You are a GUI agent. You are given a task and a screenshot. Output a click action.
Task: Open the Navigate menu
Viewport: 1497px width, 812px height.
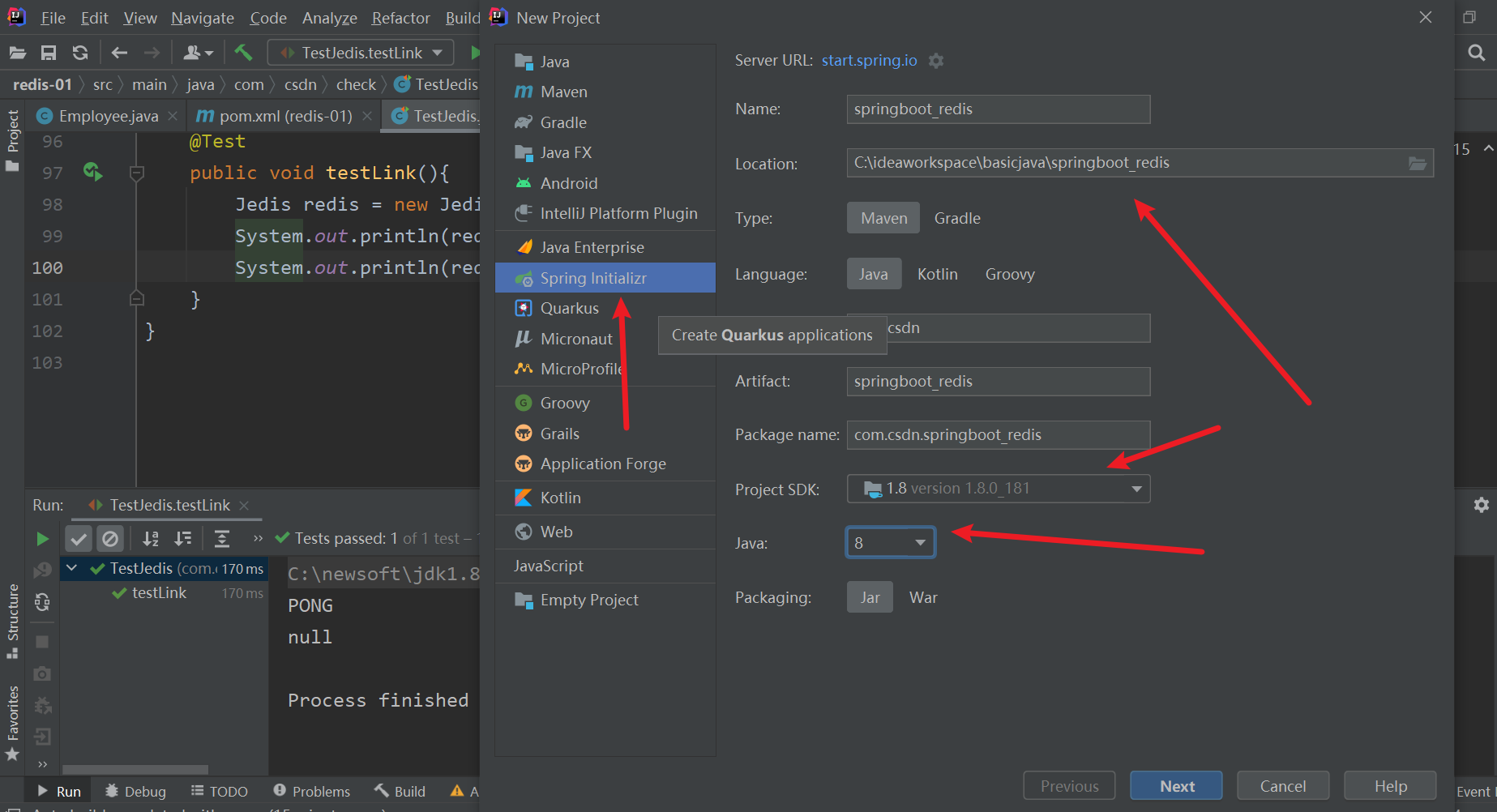click(x=203, y=18)
